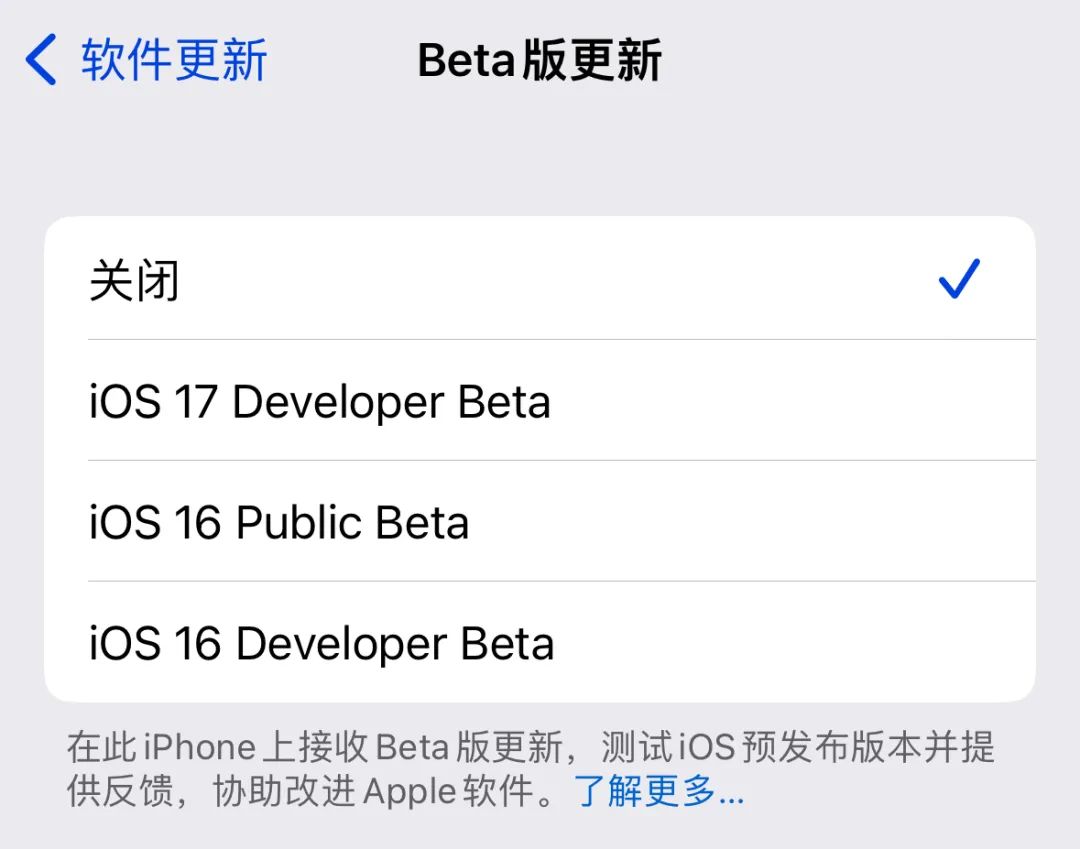1080x849 pixels.
Task: Click the ellipsis after 了解更多
Action: pos(731,794)
